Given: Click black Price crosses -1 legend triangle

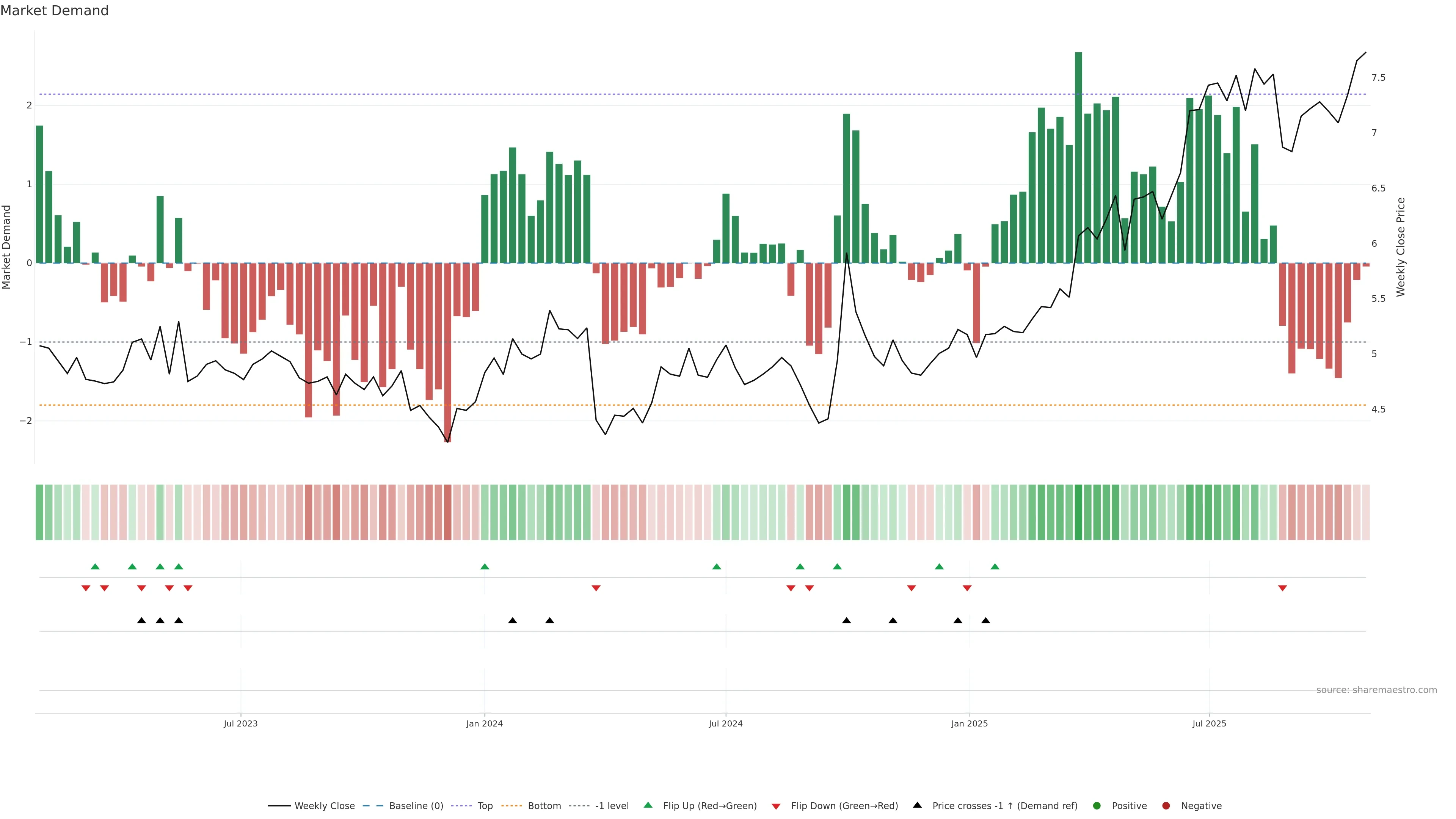Looking at the screenshot, I should coord(917,805).
